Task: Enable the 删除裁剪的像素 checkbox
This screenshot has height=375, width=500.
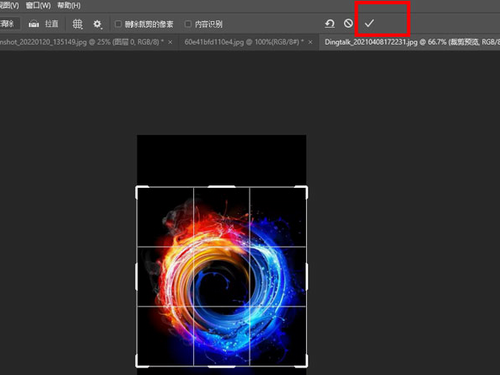Action: pos(118,24)
